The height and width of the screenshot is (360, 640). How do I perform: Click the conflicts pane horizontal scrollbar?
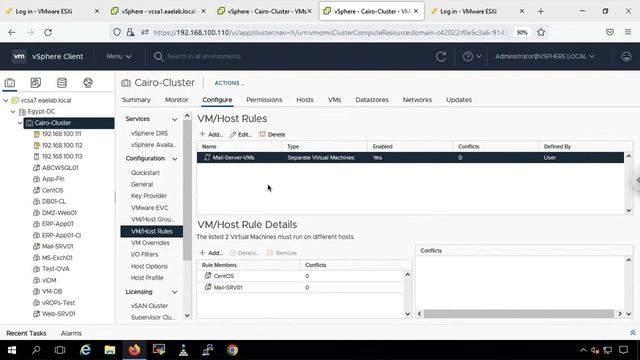pos(518,314)
